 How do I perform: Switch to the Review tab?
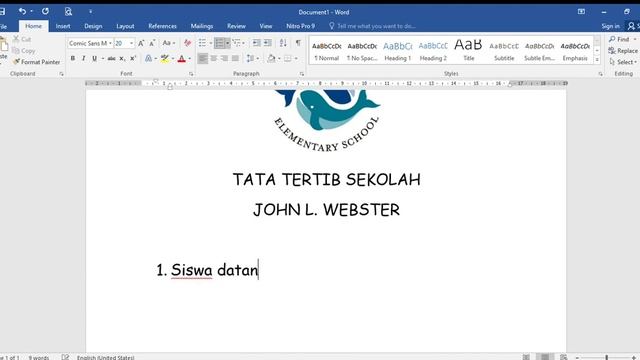coord(236,26)
